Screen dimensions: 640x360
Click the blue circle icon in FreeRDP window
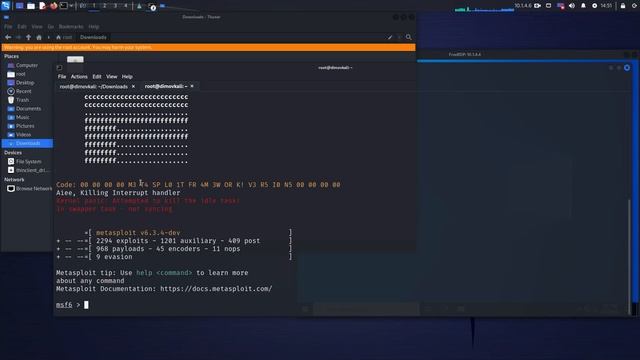[627, 68]
